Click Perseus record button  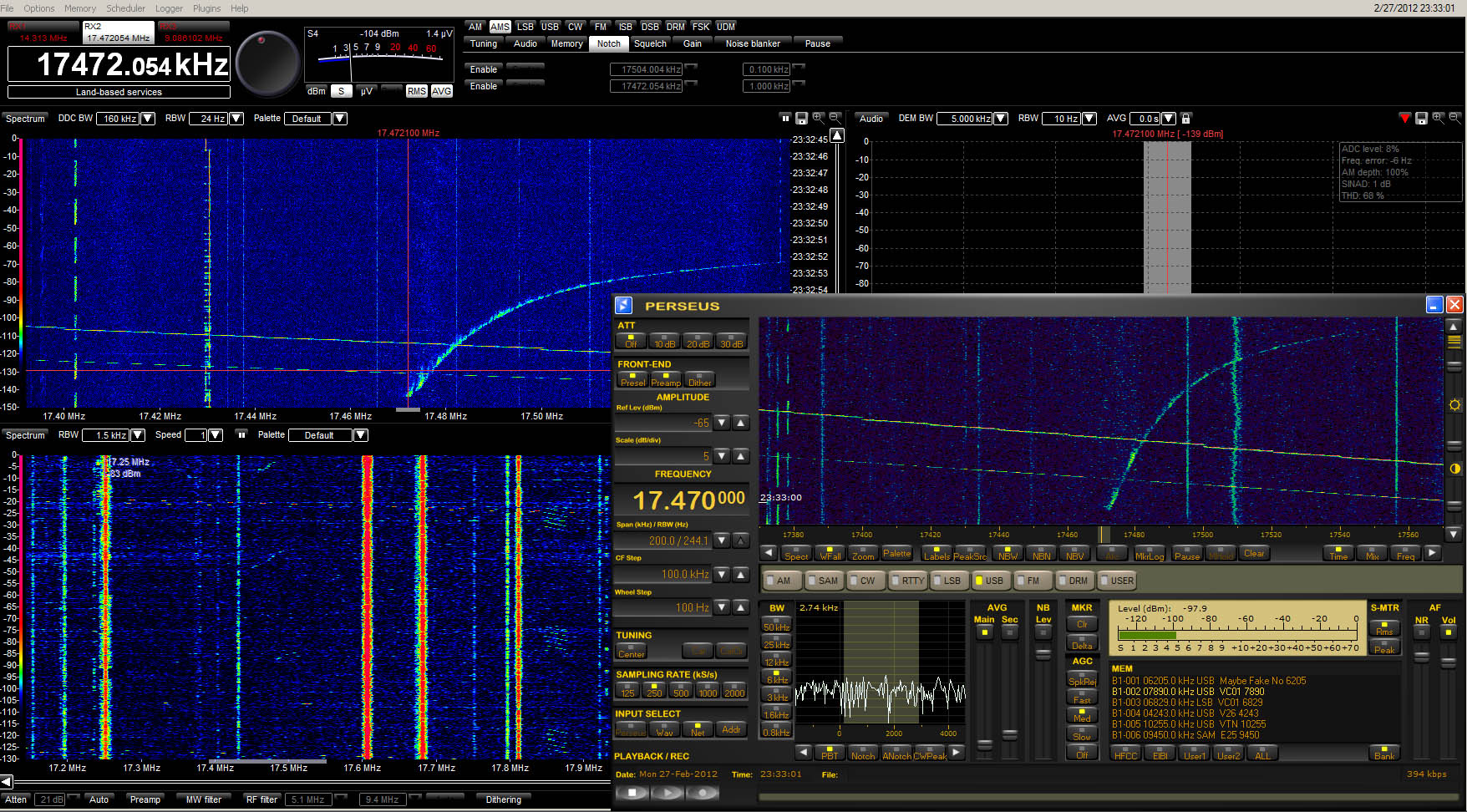click(x=703, y=792)
